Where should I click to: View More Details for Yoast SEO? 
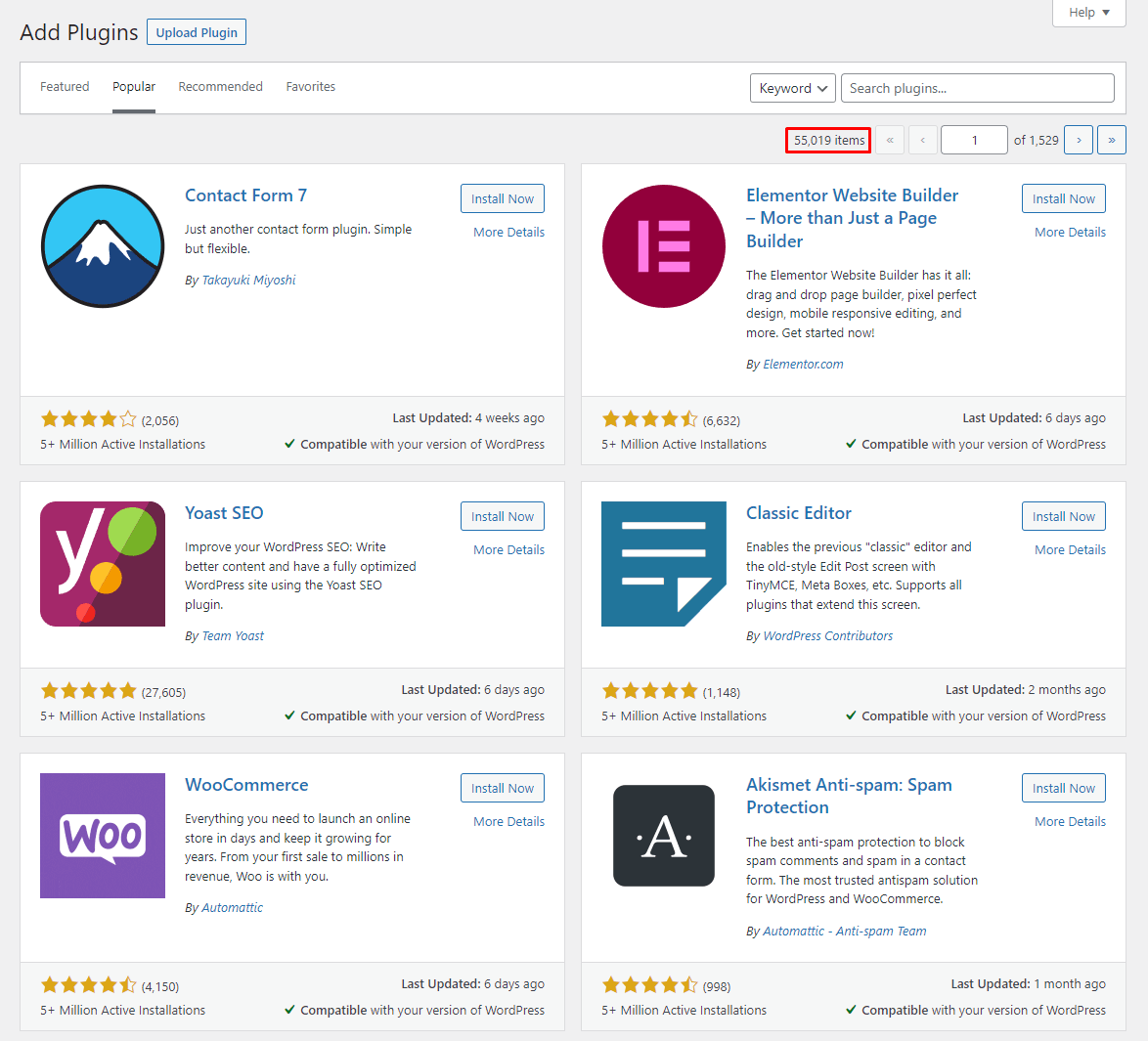click(x=508, y=549)
